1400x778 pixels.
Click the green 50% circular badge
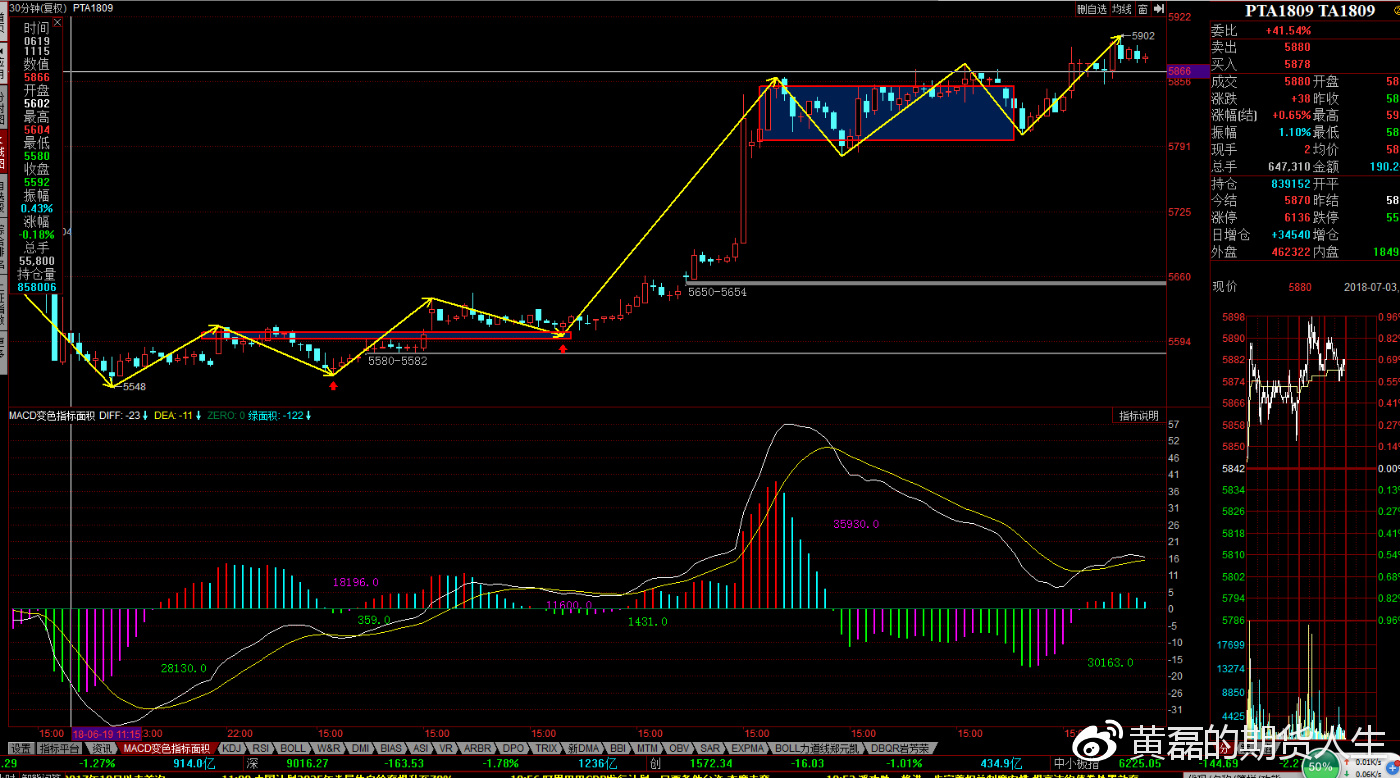(x=1318, y=767)
